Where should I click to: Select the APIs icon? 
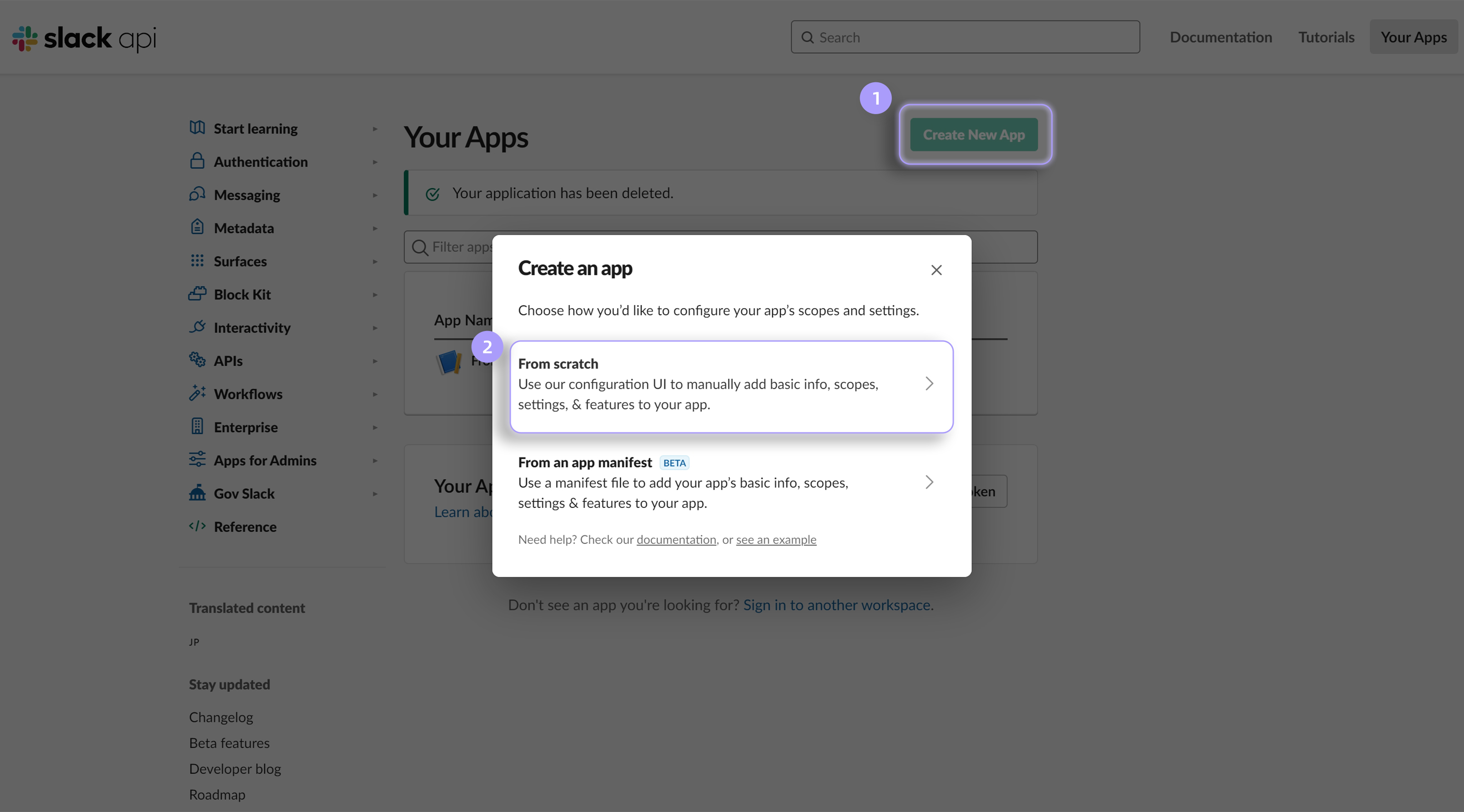(x=197, y=360)
